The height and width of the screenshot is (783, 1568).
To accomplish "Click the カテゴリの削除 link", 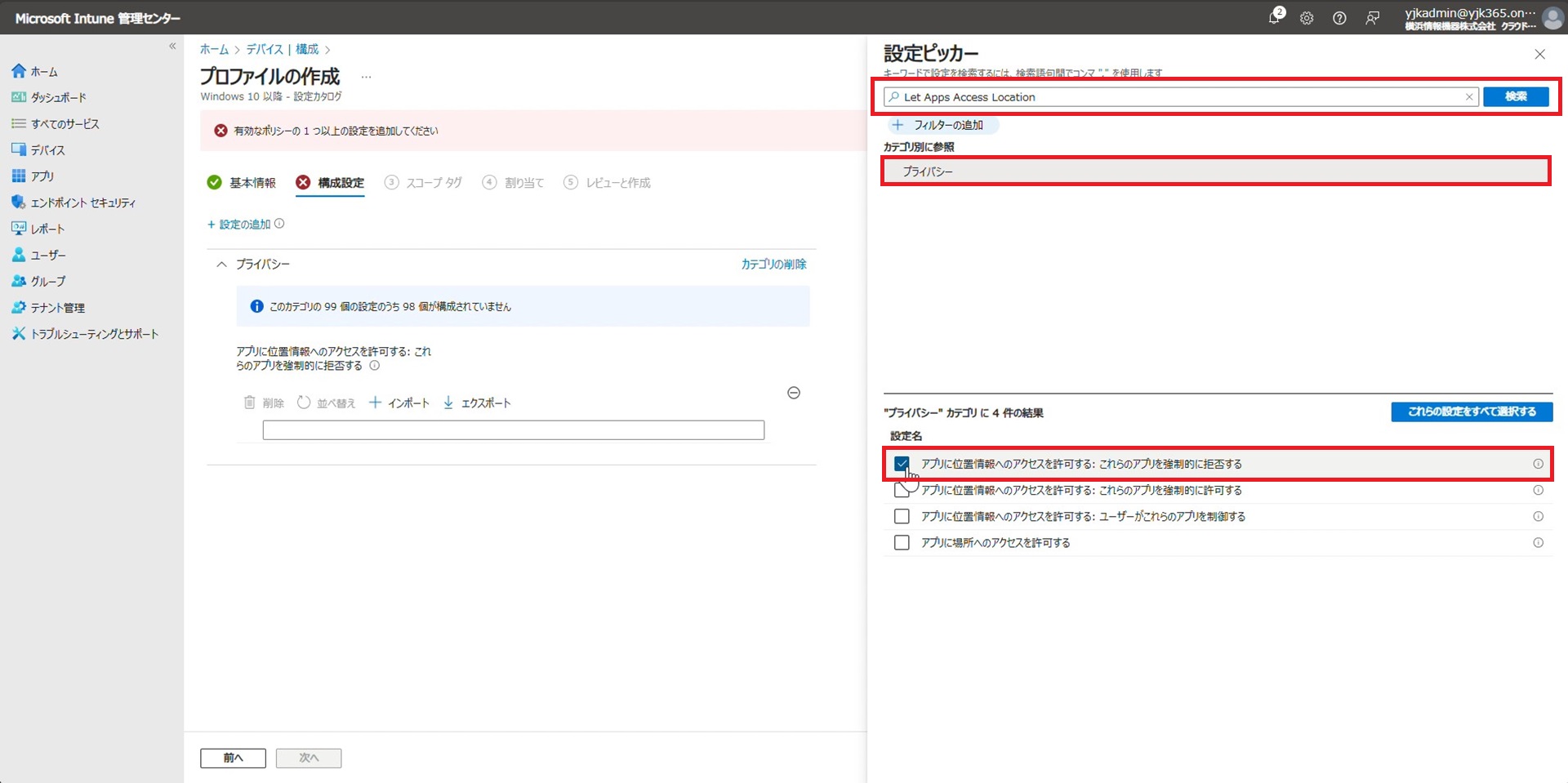I will tap(773, 264).
